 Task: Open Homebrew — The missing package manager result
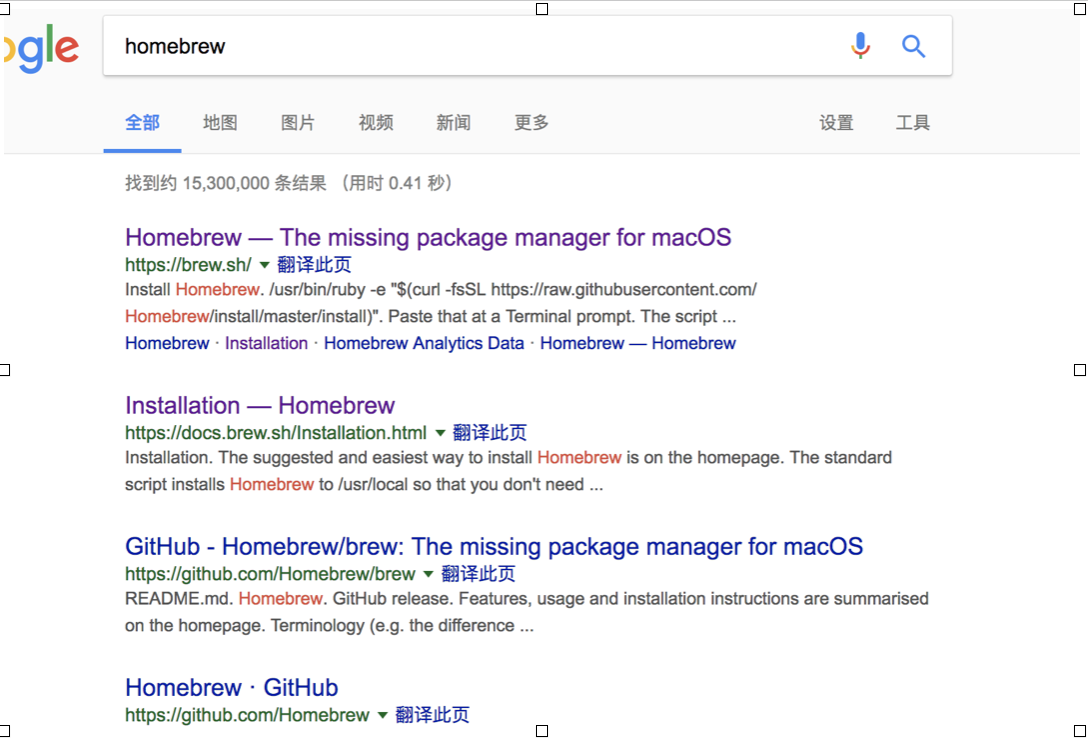click(x=428, y=238)
